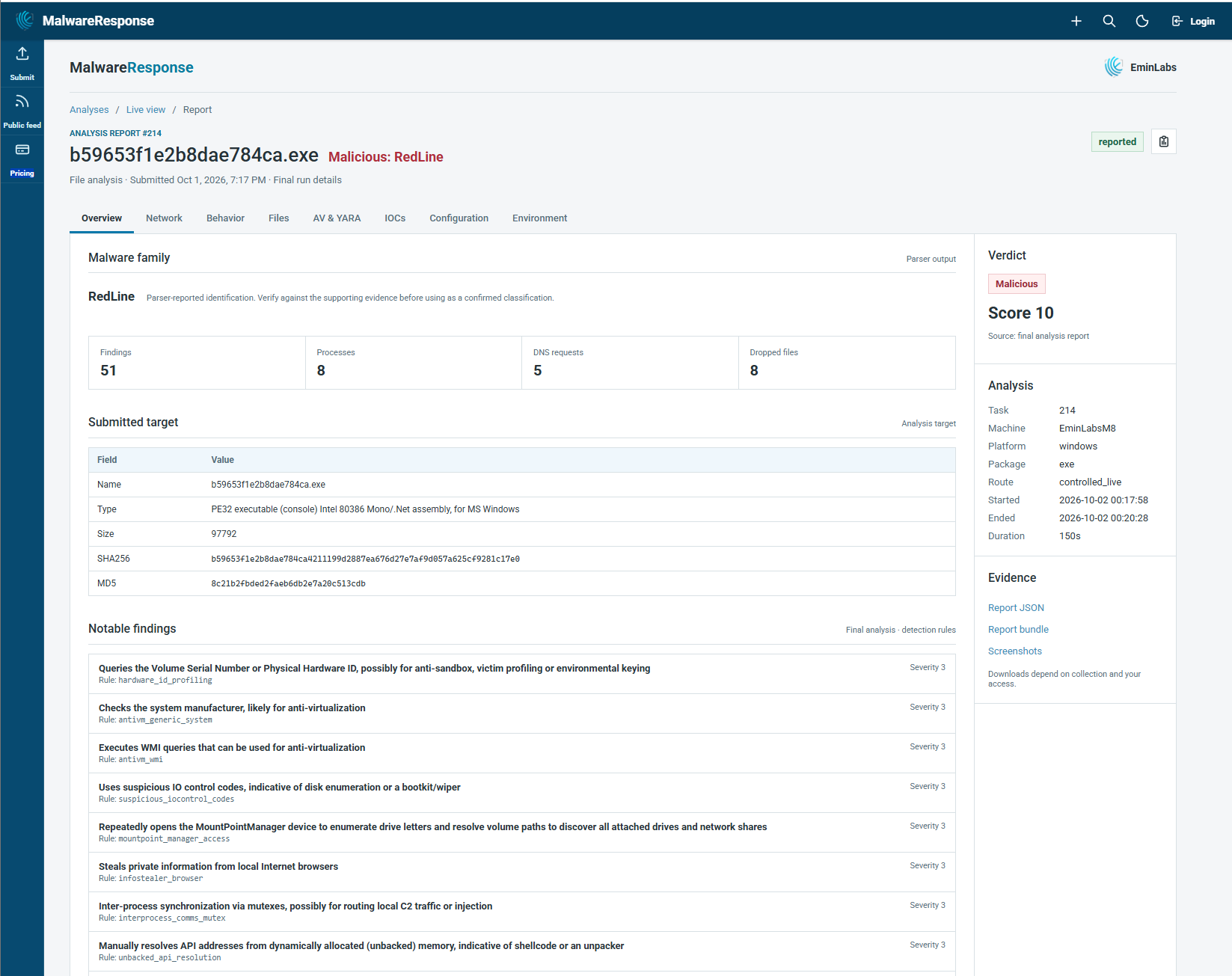The height and width of the screenshot is (976, 1232).
Task: Click the MD5 hash value
Action: tap(288, 583)
